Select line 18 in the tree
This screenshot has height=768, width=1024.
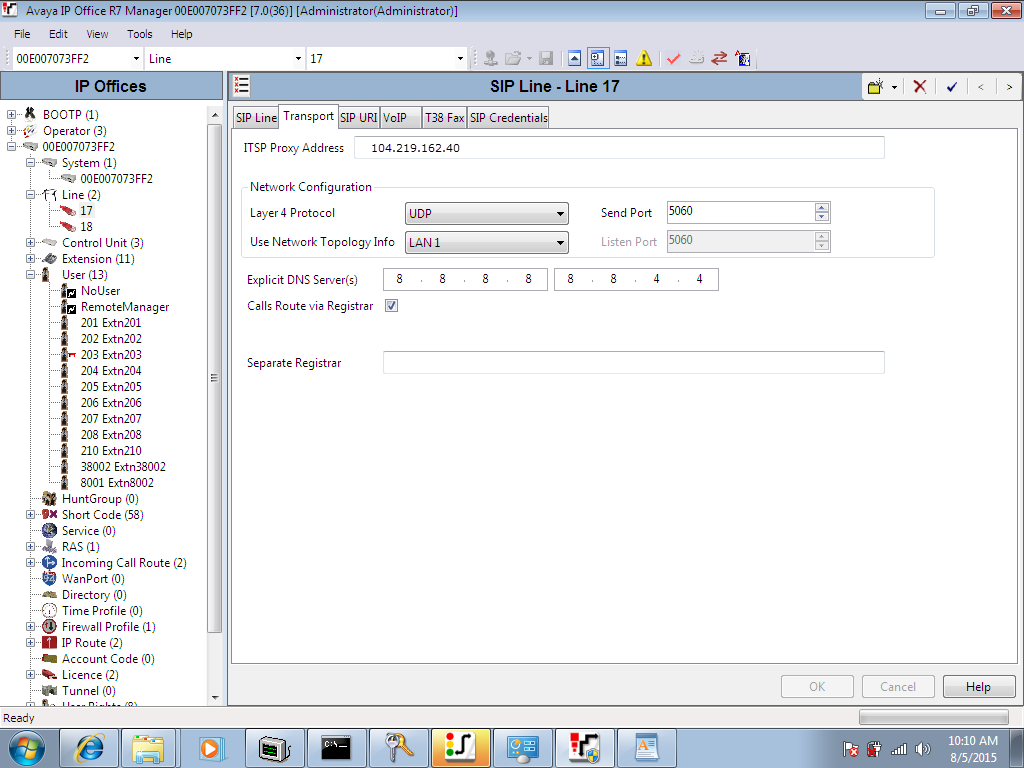click(x=86, y=227)
